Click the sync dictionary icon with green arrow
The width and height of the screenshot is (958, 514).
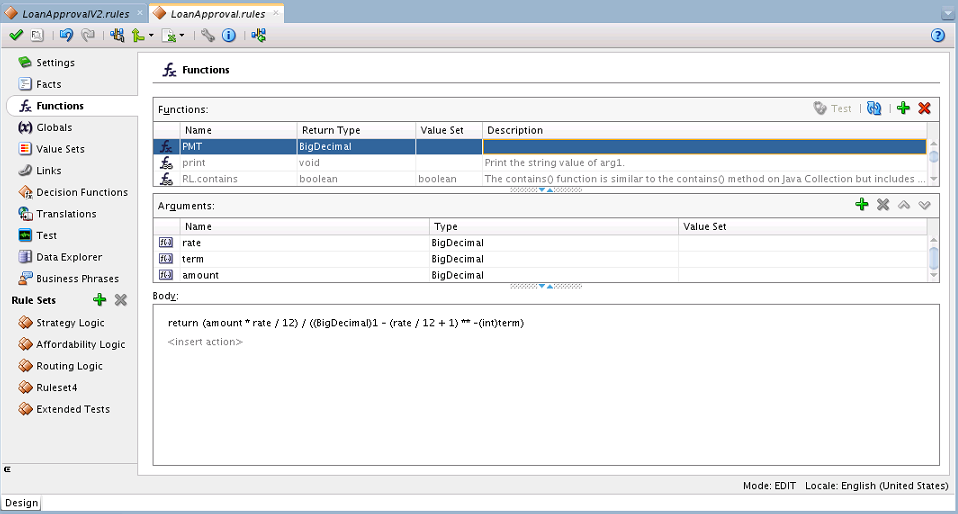pyautogui.click(x=258, y=35)
